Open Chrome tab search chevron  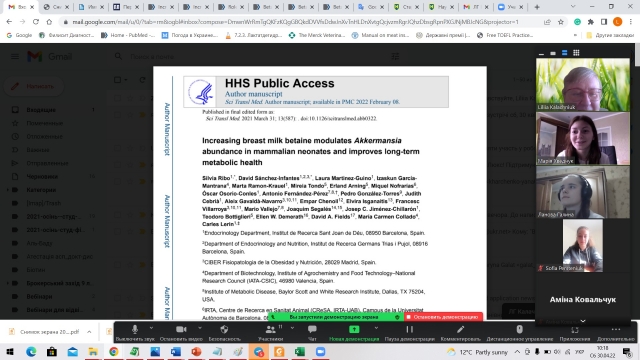click(x=573, y=7)
